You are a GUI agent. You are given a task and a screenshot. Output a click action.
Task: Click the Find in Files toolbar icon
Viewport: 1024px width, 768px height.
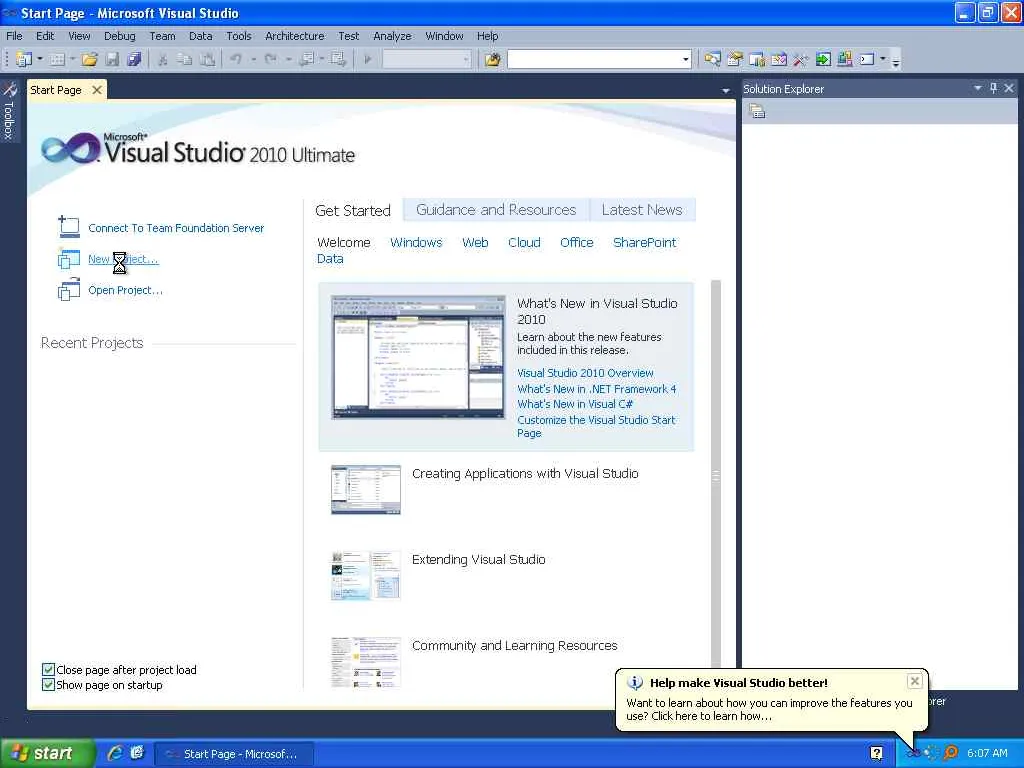(492, 59)
